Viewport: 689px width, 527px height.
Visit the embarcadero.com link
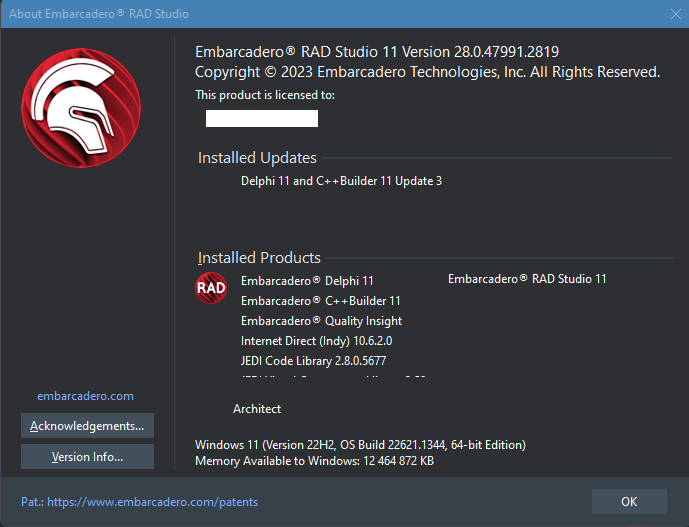tap(85, 396)
